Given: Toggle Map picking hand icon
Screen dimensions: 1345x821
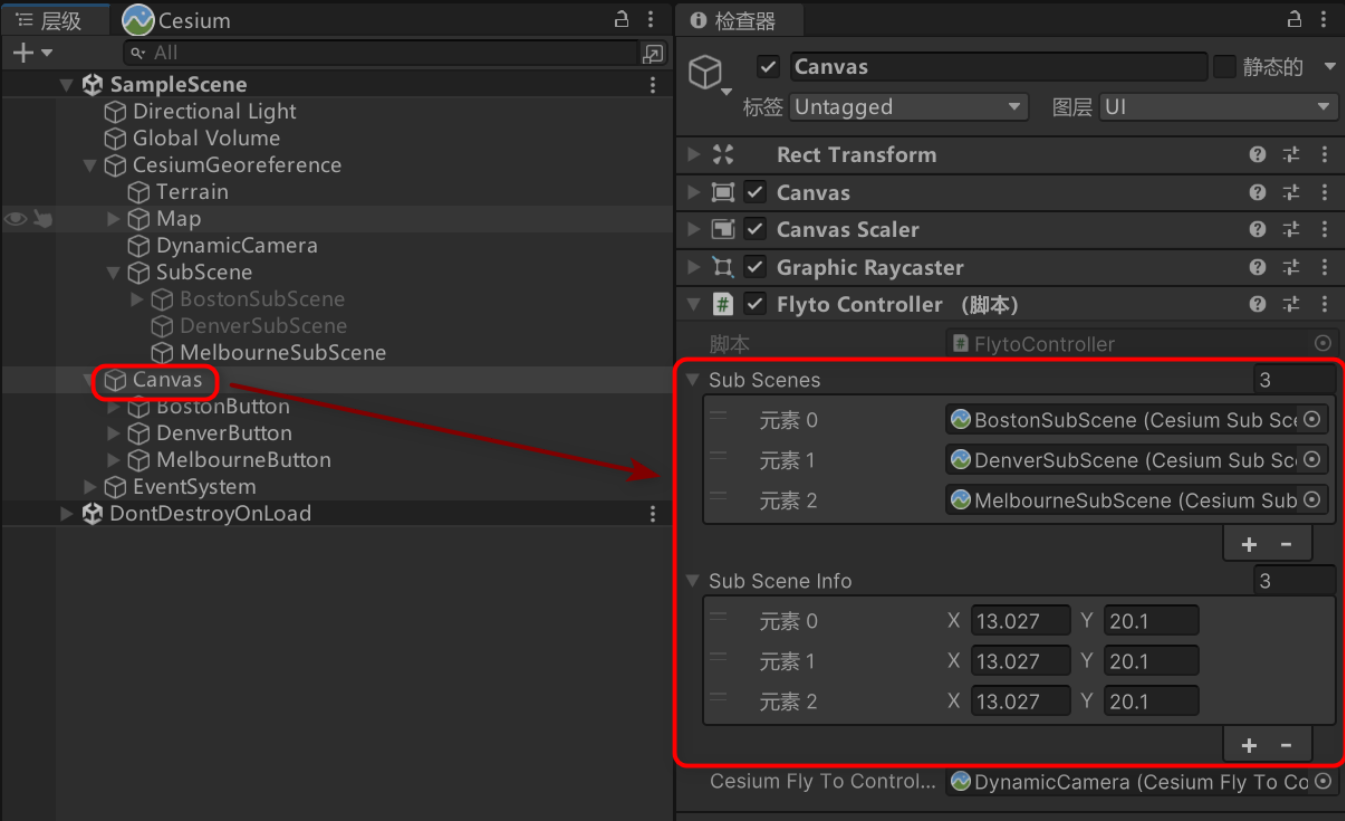Looking at the screenshot, I should 42,219.
